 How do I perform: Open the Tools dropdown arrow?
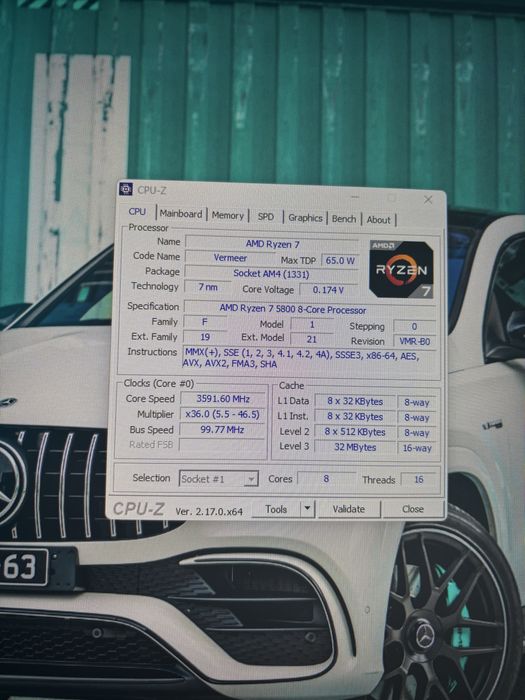coord(307,508)
